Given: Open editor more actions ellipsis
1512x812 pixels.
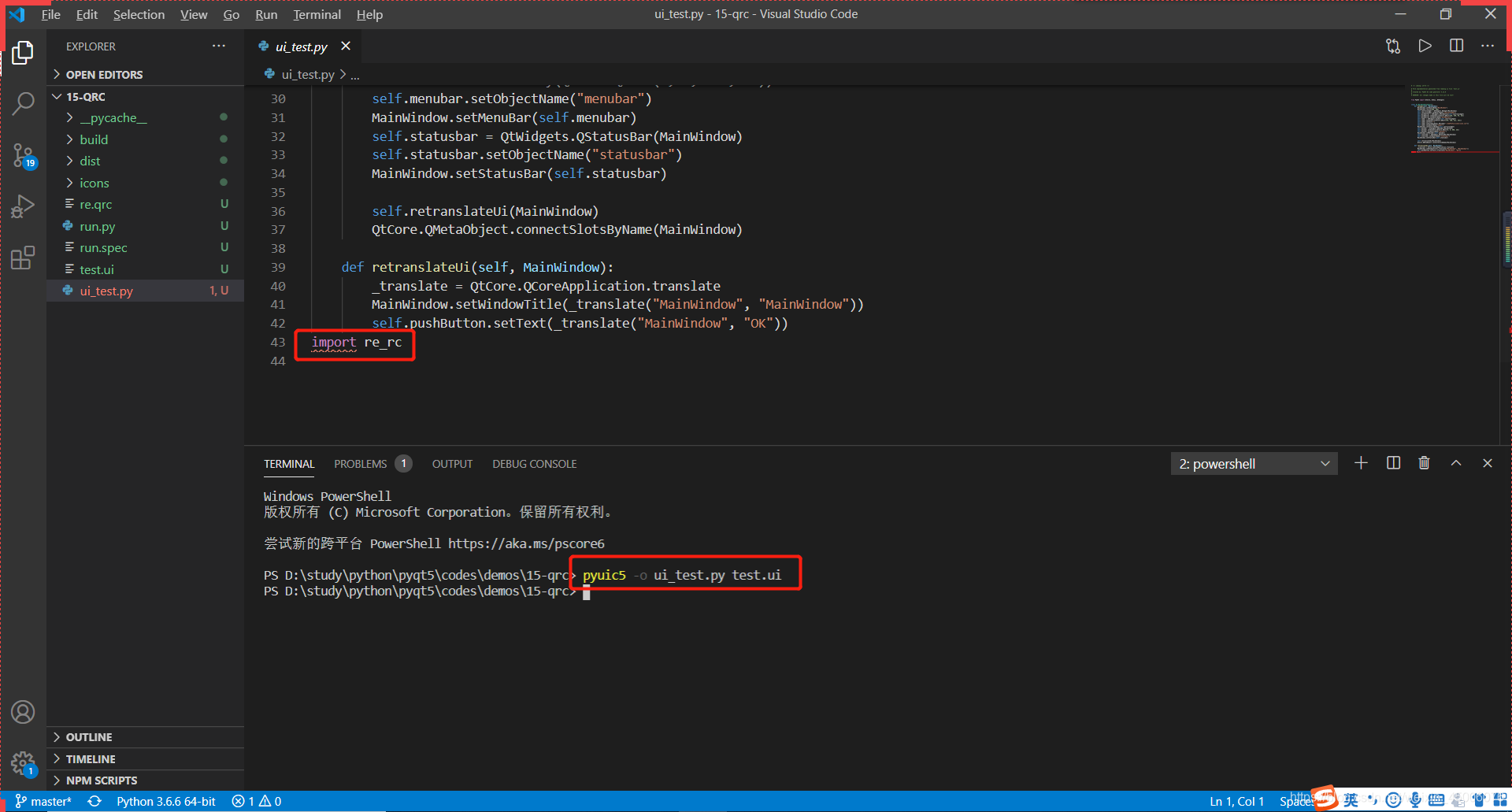Looking at the screenshot, I should [1488, 46].
